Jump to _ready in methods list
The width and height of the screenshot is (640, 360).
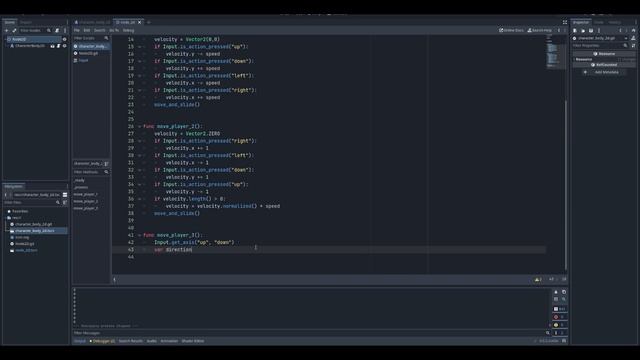click(79, 180)
